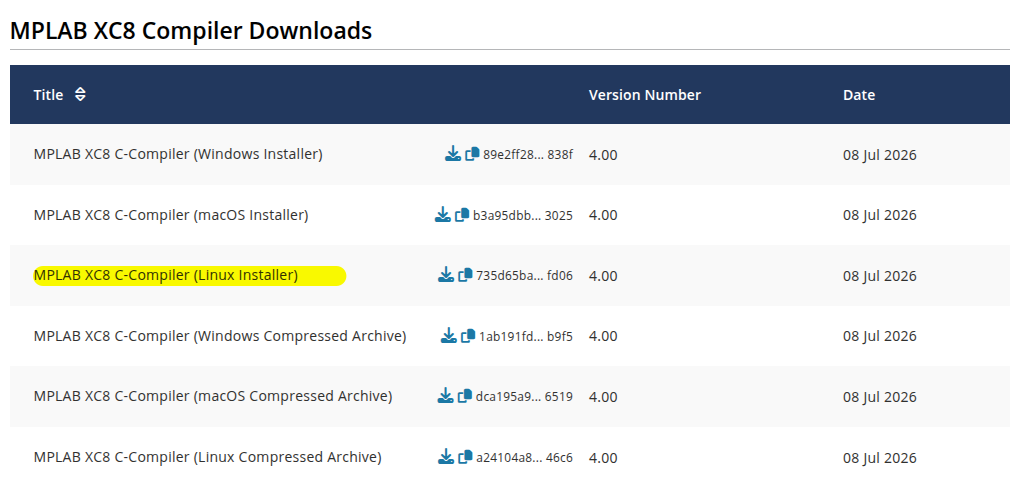The height and width of the screenshot is (497, 1010).
Task: Download the Linux Installer file
Action: click(446, 275)
